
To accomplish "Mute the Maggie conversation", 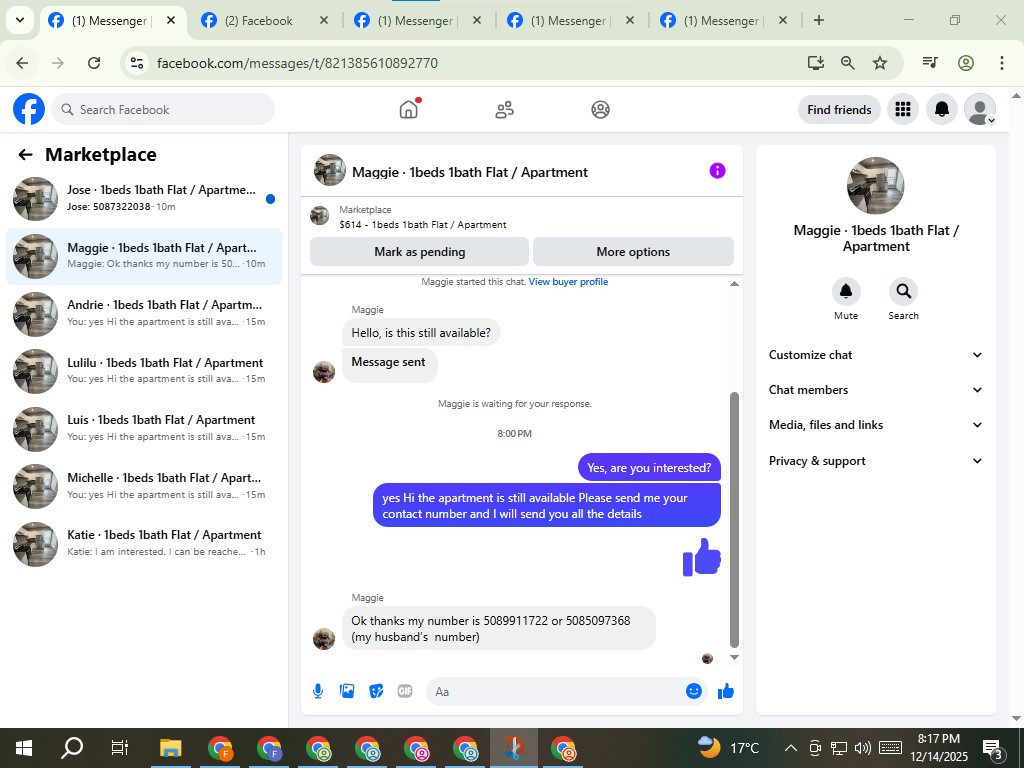I will tap(846, 291).
